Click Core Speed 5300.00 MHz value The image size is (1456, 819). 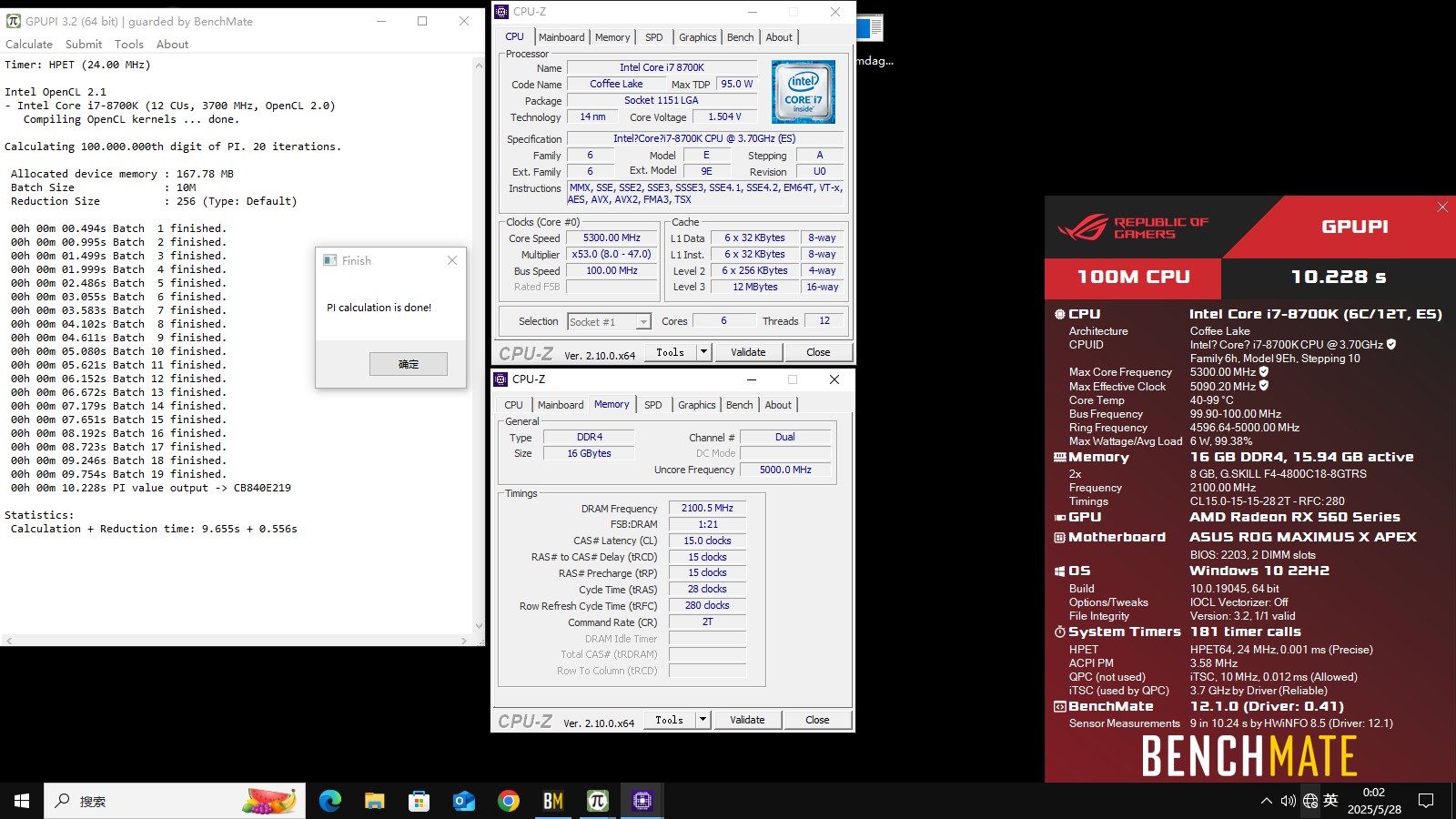[612, 238]
